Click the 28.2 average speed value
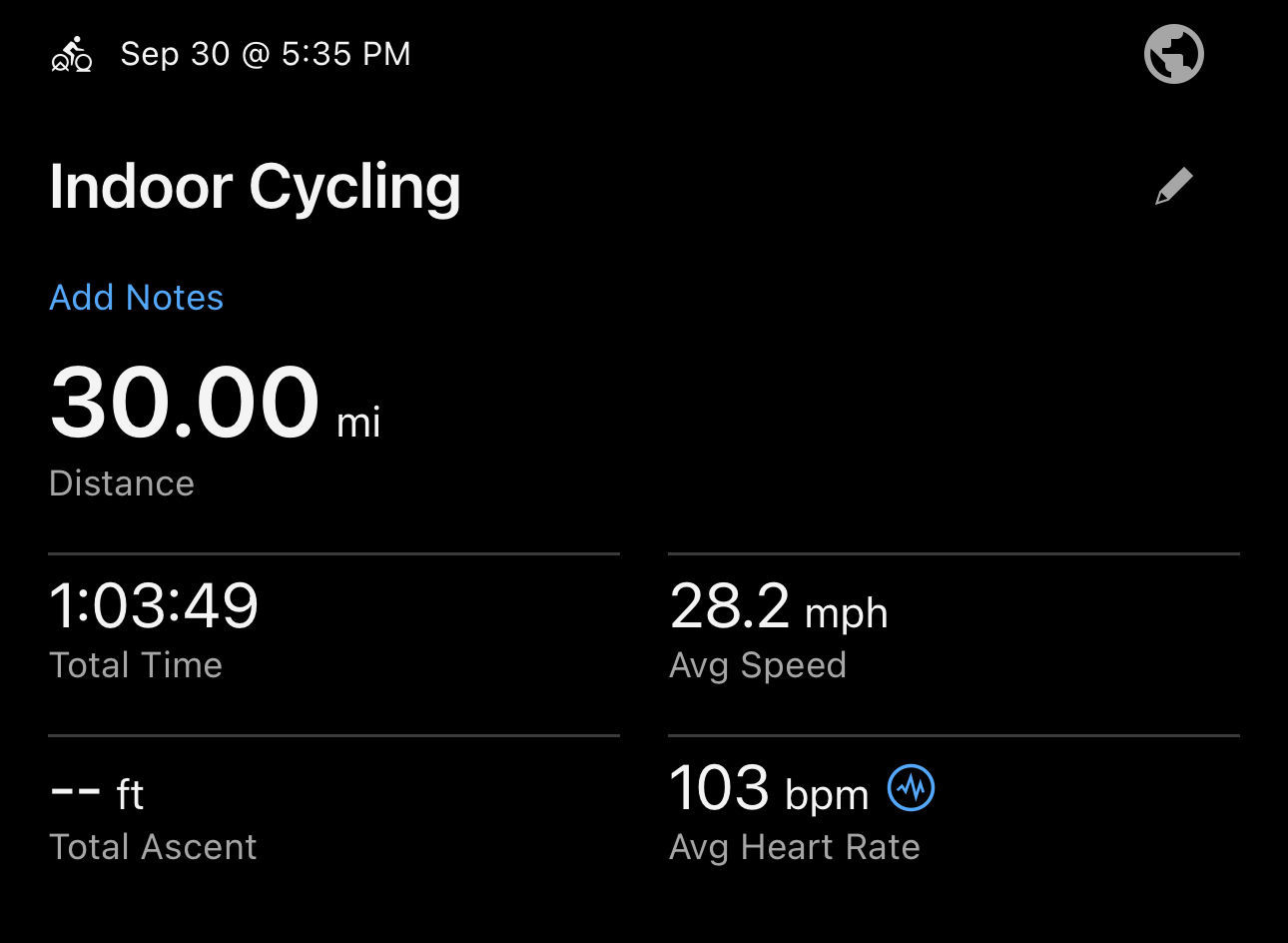The image size is (1288, 943). click(x=729, y=605)
